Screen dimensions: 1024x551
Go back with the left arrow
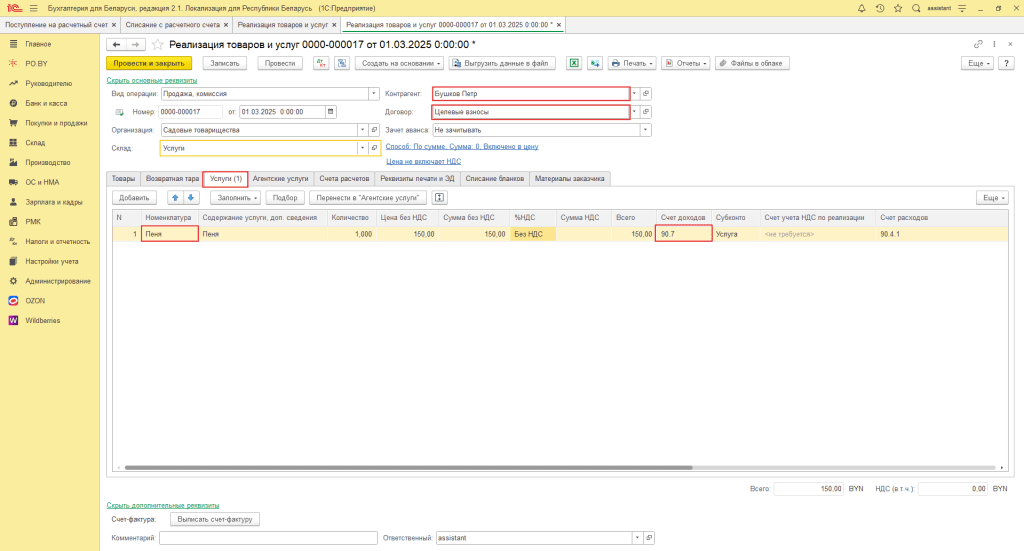[x=116, y=44]
